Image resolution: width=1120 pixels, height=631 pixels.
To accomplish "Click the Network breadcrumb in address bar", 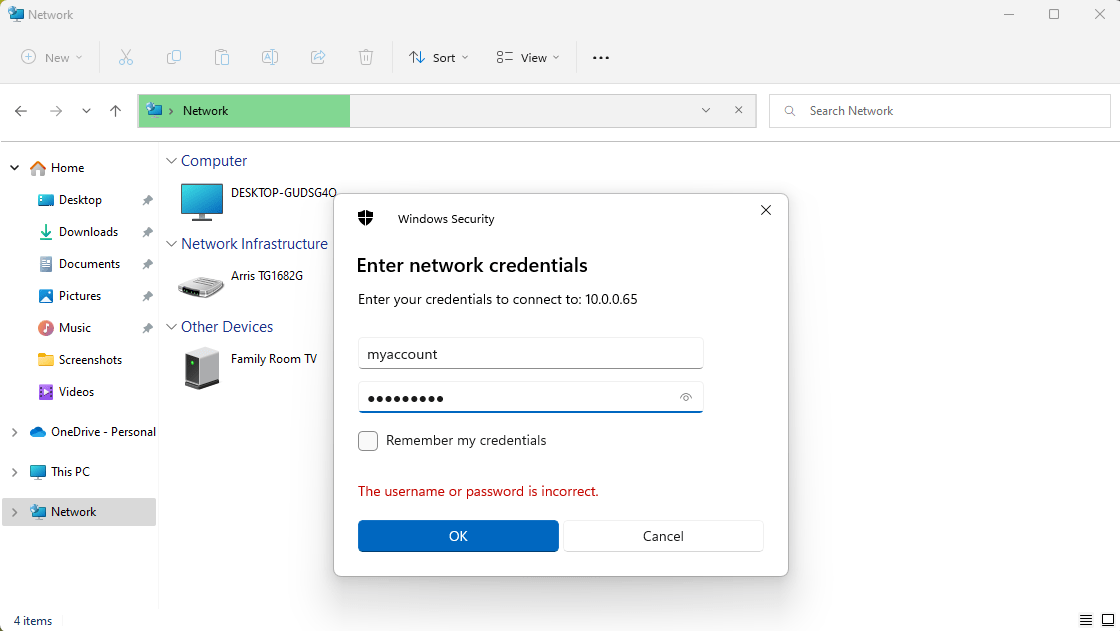I will (206, 111).
